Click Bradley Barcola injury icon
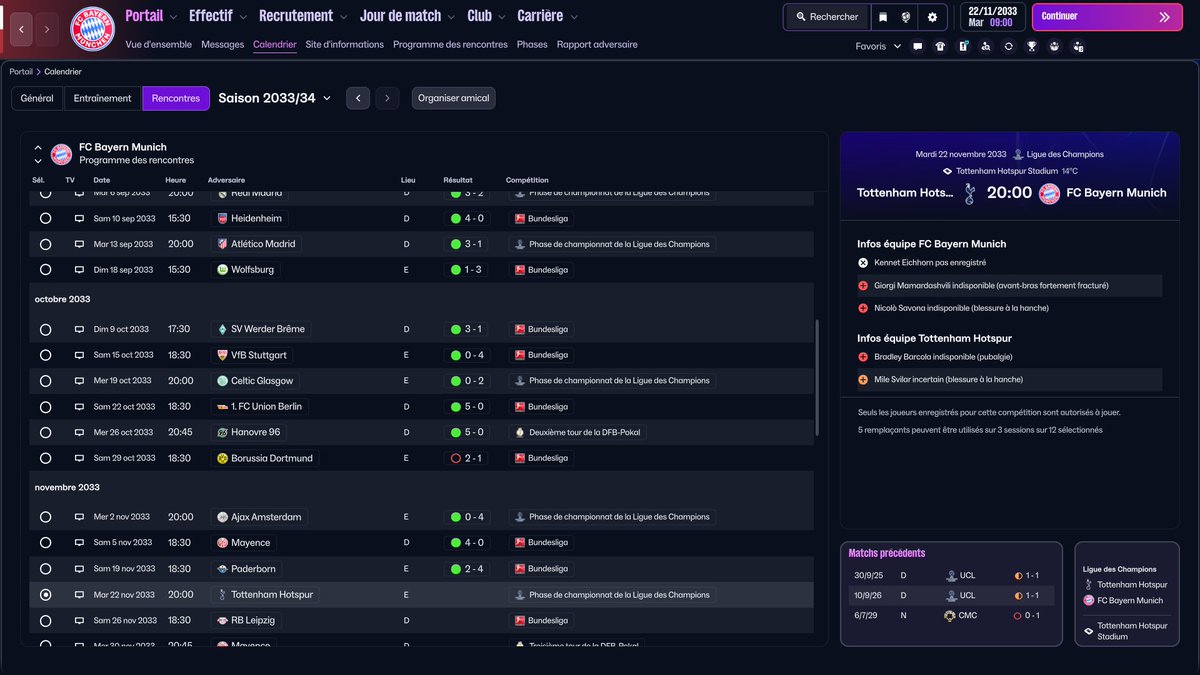1200x675 pixels. point(863,357)
